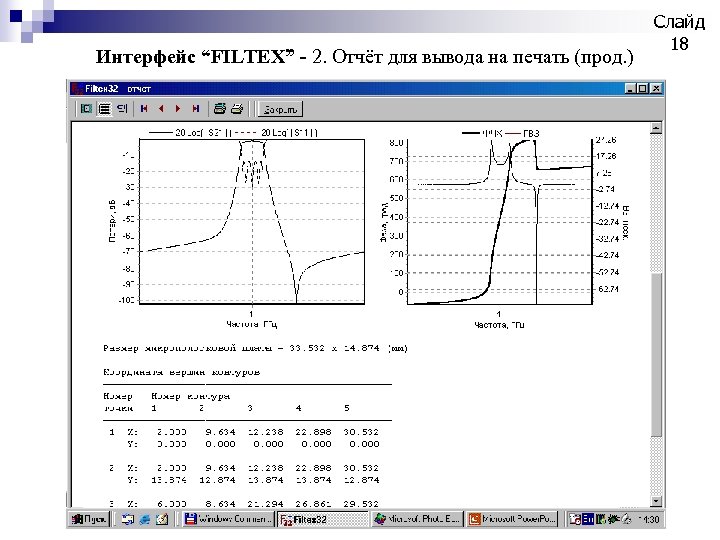Click the vertical scrollbar thumb
The width and height of the screenshot is (720, 540).
[656, 354]
